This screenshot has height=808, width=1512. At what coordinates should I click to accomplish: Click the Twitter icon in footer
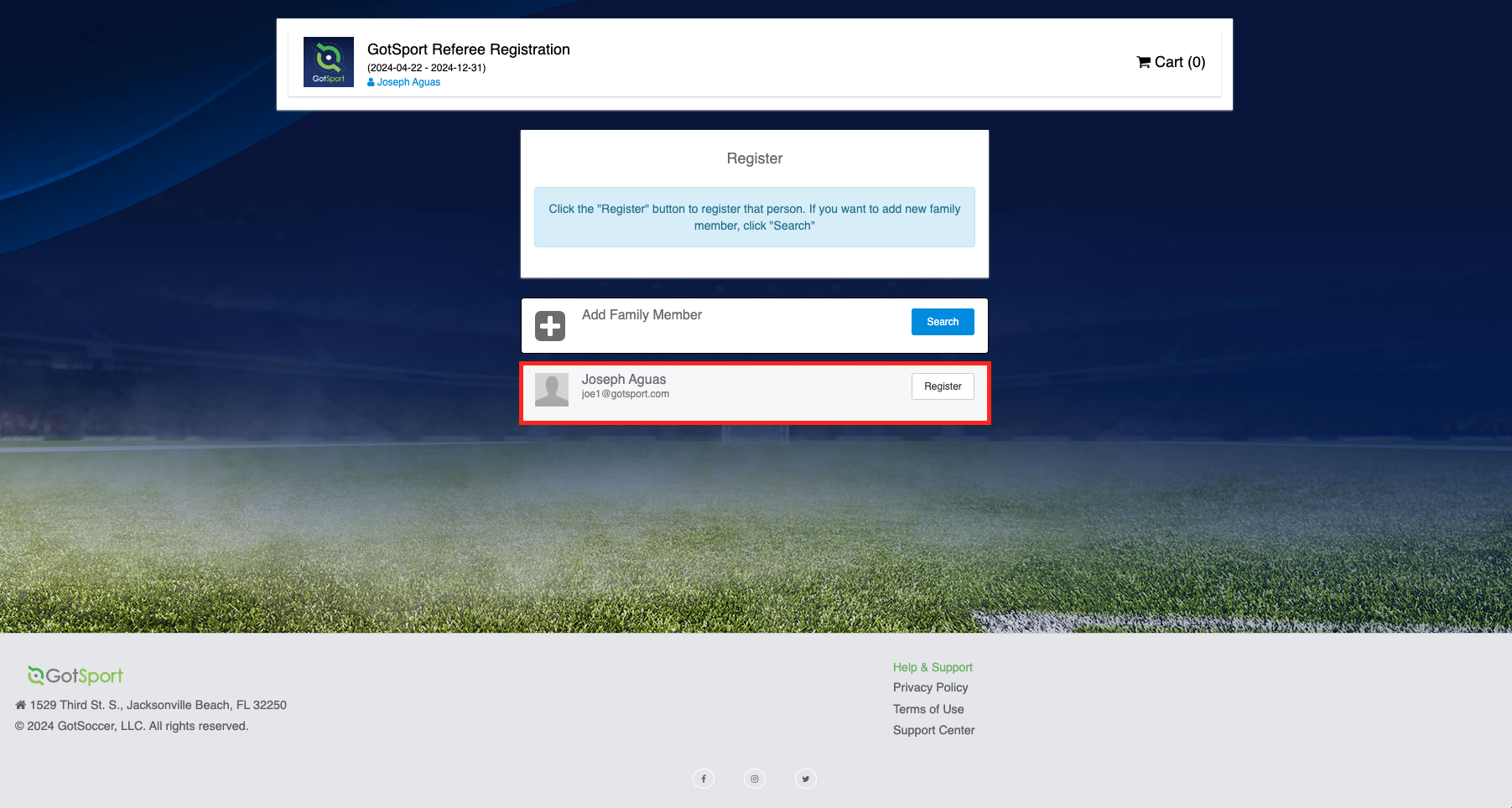tap(806, 779)
